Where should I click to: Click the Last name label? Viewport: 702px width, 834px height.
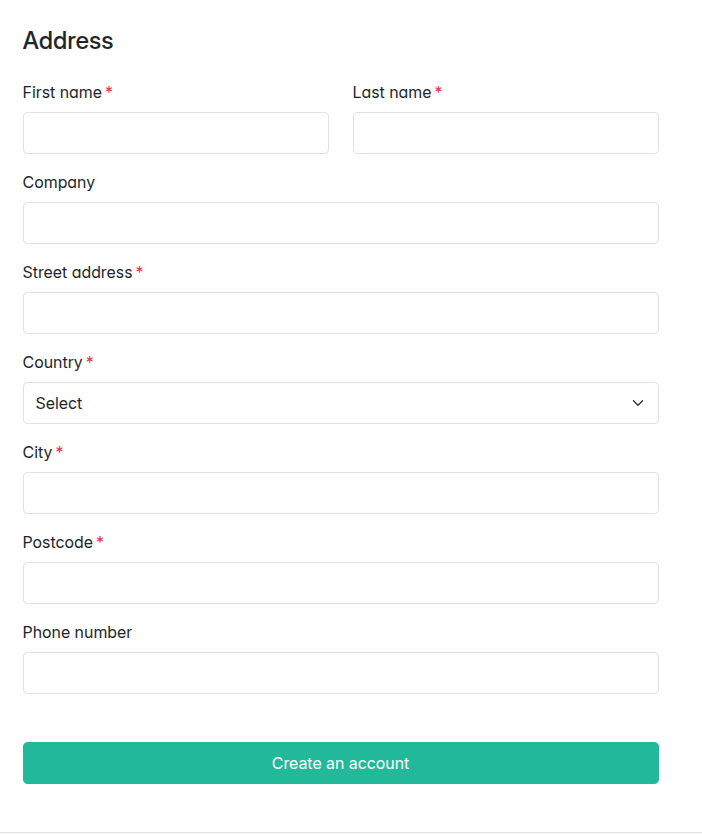point(392,92)
